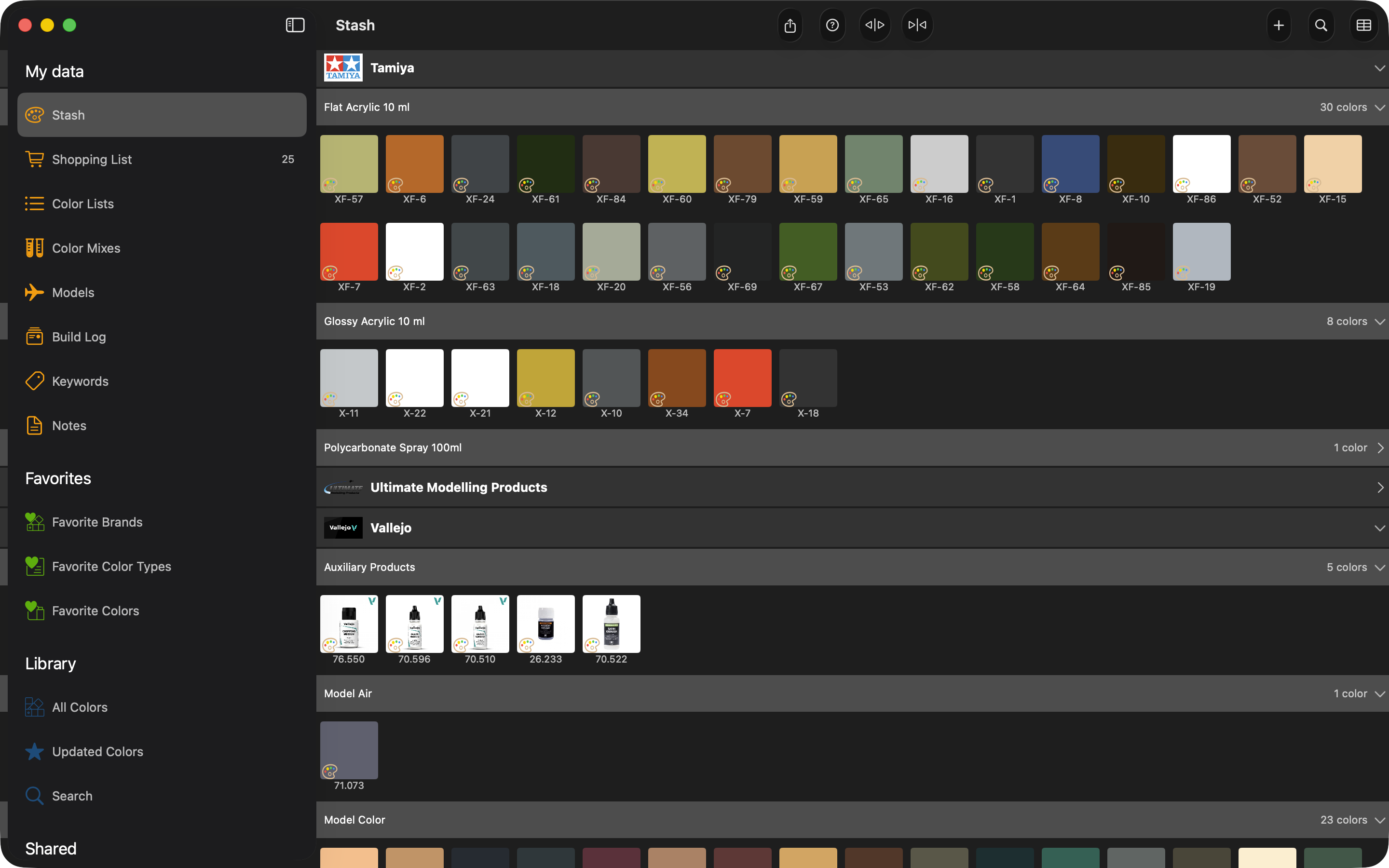Open the 70.510 product thumbnail
The image size is (1389, 868).
tap(480, 624)
